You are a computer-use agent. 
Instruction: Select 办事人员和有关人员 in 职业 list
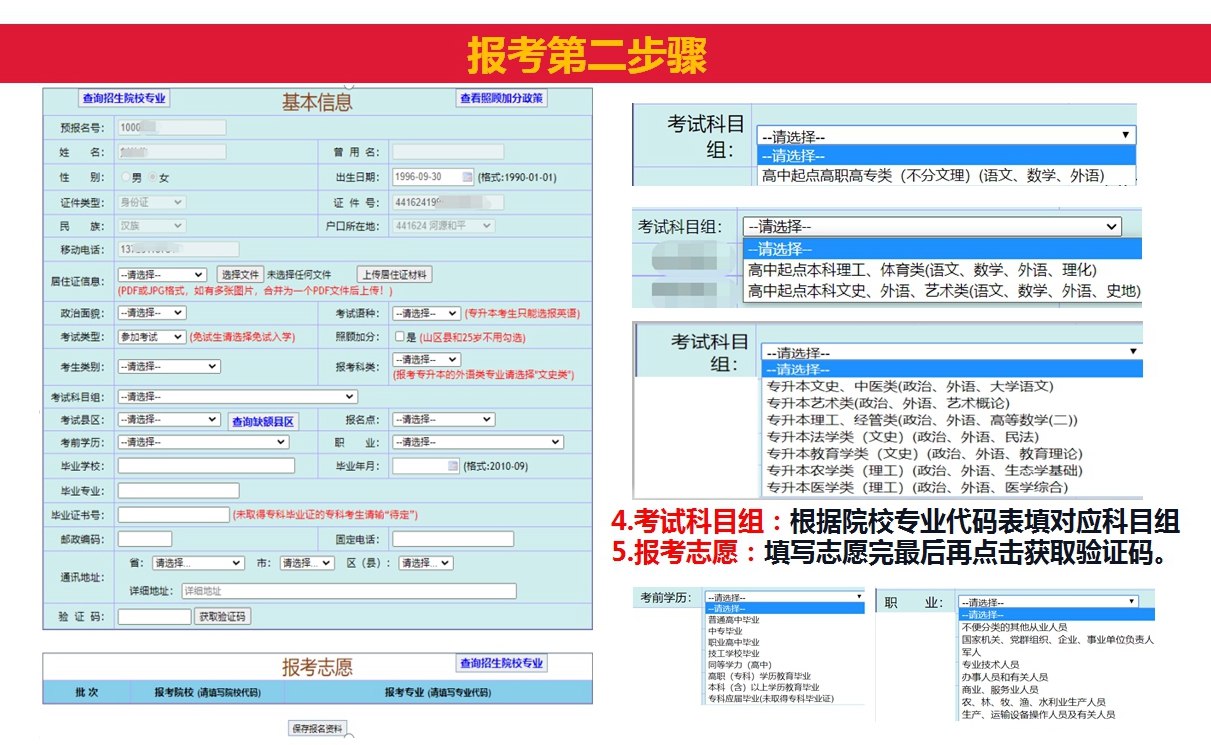(1005, 677)
